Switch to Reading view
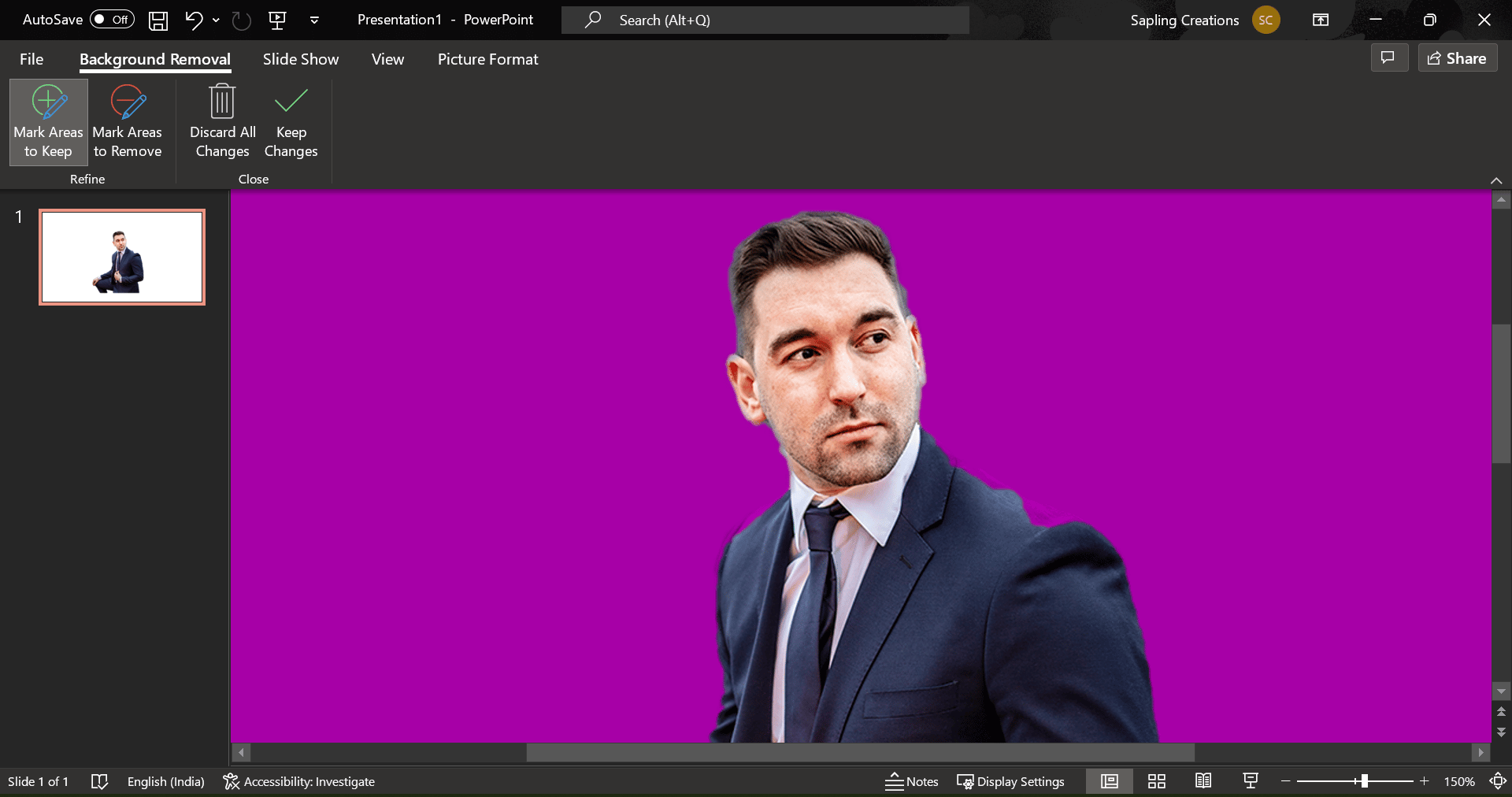This screenshot has height=797, width=1512. [1203, 780]
